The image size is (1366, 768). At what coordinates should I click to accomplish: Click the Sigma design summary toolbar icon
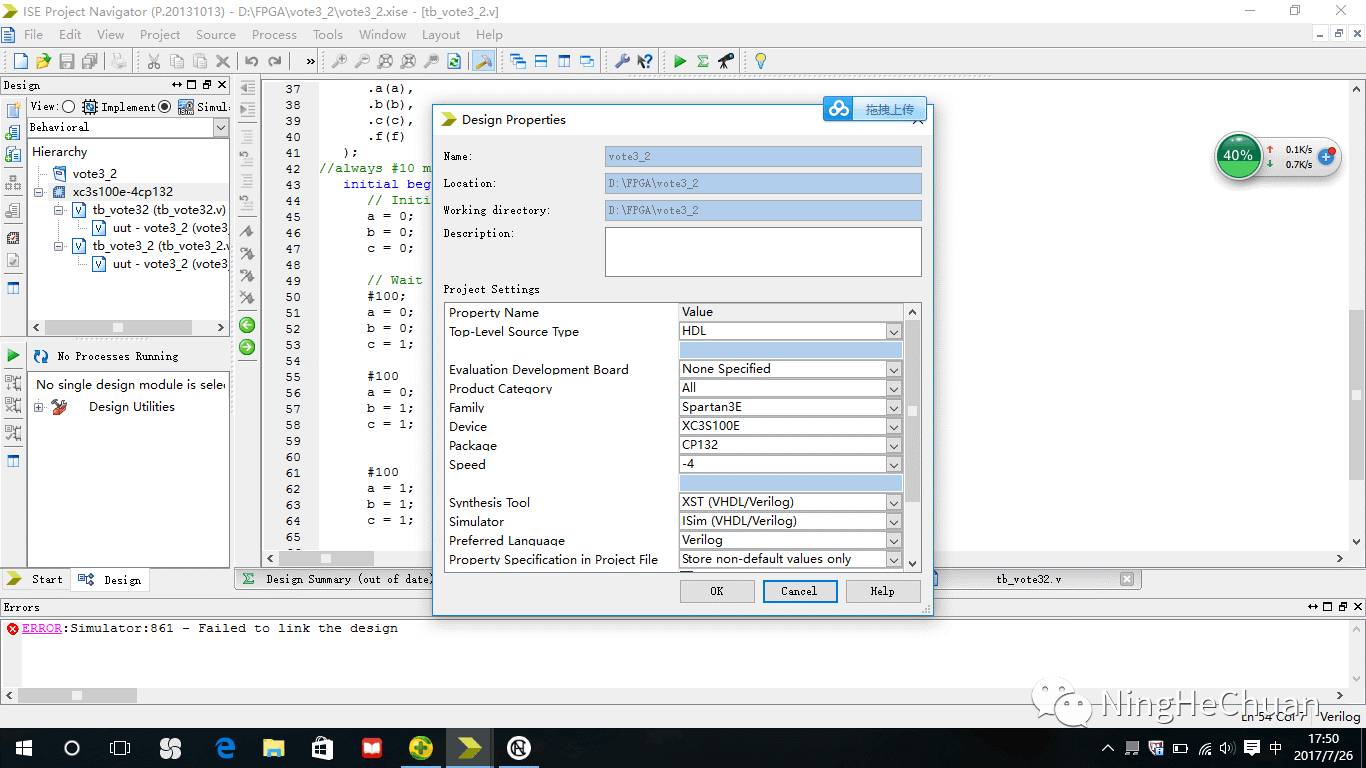(x=703, y=61)
